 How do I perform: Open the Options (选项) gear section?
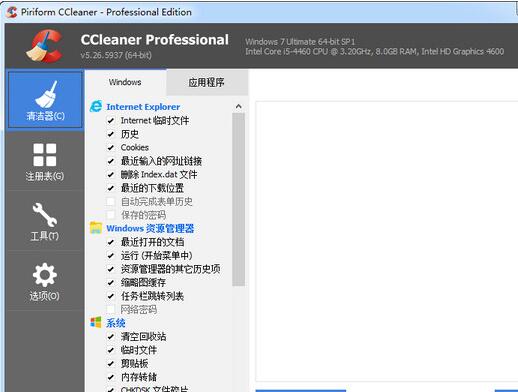[45, 282]
